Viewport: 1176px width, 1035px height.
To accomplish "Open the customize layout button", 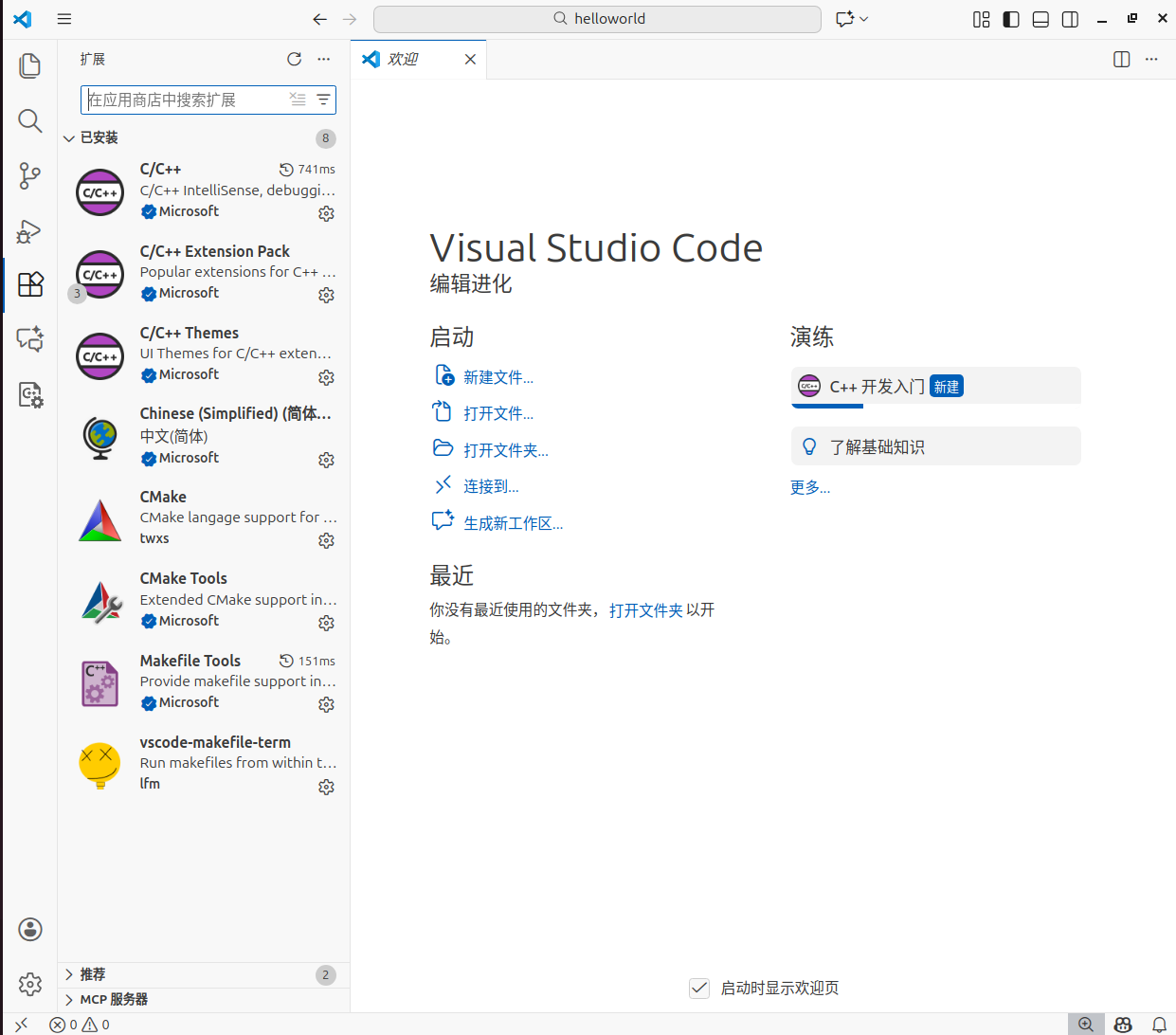I will pyautogui.click(x=982, y=19).
